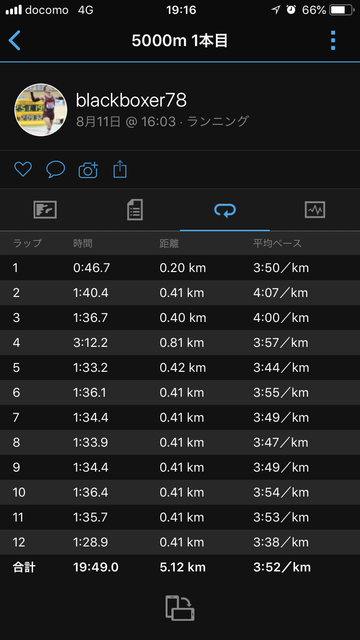Open the three-dot options menu
Screen dimensions: 360x640
[x=333, y=40]
